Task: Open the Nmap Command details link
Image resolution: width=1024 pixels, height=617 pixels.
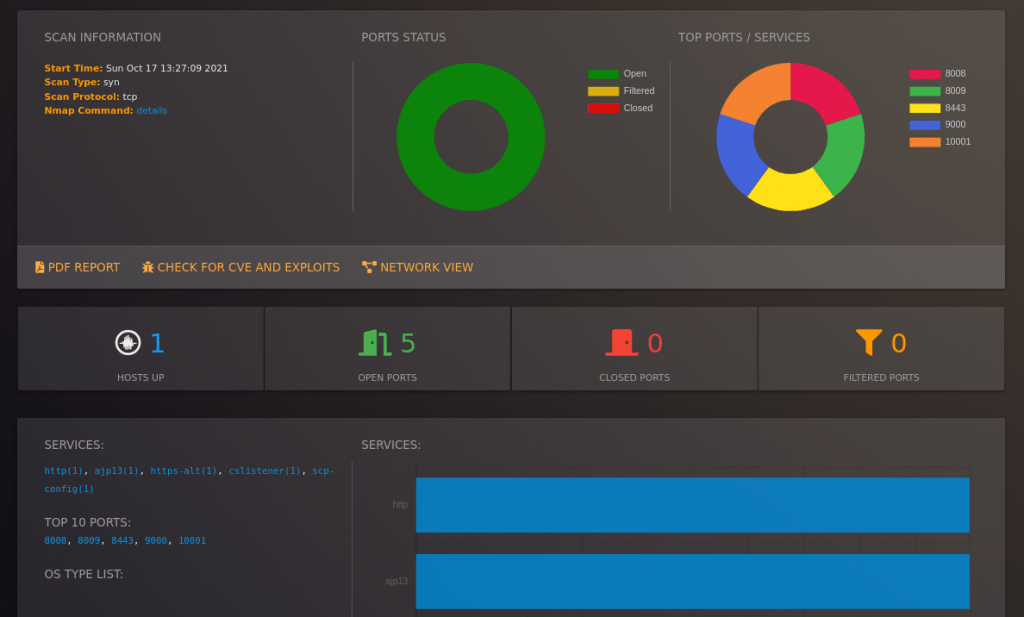Action: click(151, 110)
